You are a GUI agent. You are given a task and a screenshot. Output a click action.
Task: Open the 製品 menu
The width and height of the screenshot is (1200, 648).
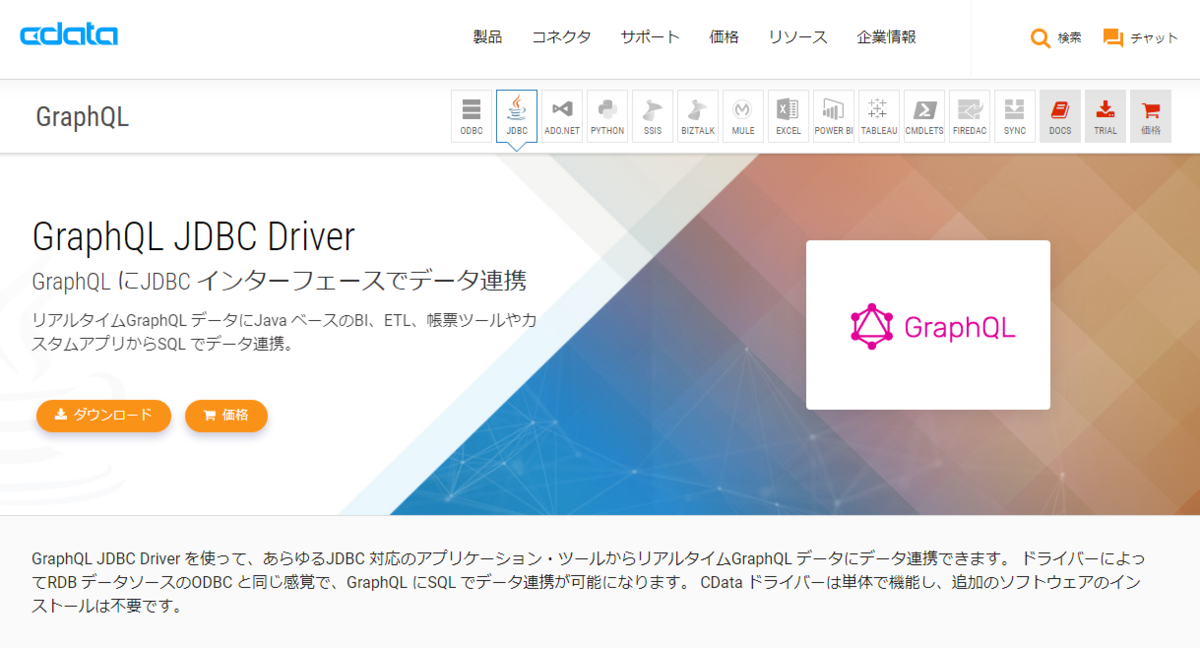(x=487, y=37)
